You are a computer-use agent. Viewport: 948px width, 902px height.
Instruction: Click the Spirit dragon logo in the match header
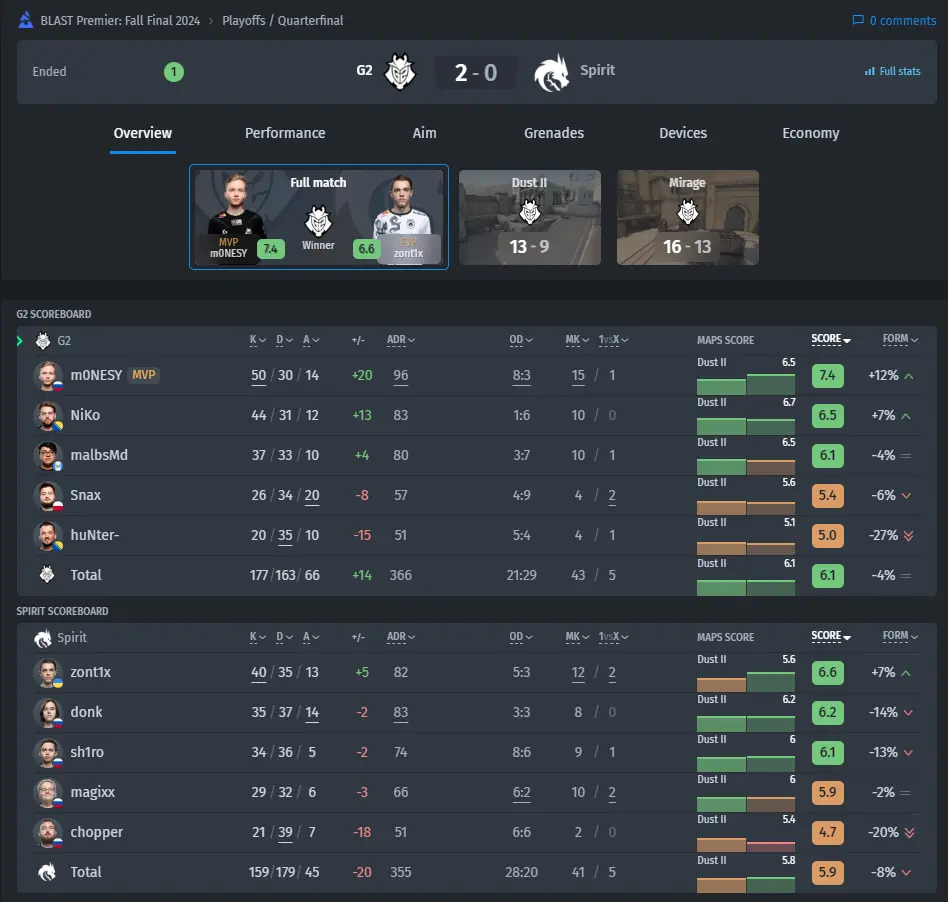pos(551,73)
